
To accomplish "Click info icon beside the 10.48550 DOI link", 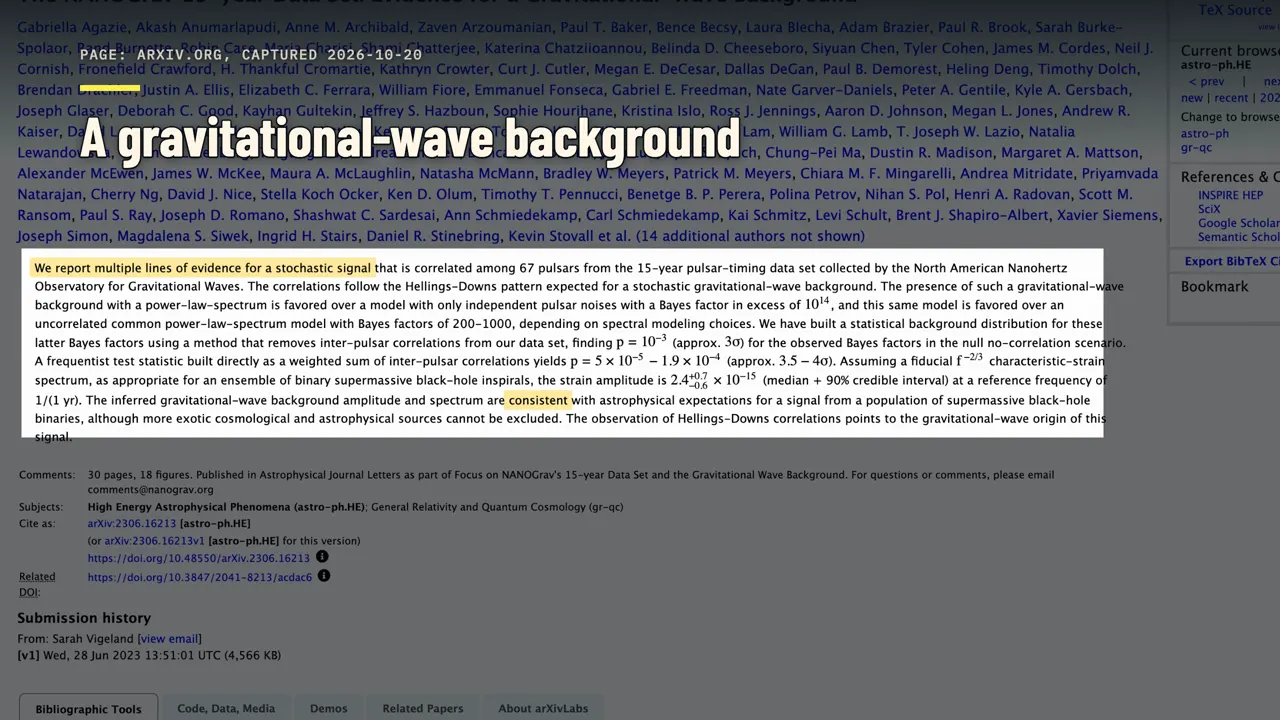I will [x=322, y=557].
